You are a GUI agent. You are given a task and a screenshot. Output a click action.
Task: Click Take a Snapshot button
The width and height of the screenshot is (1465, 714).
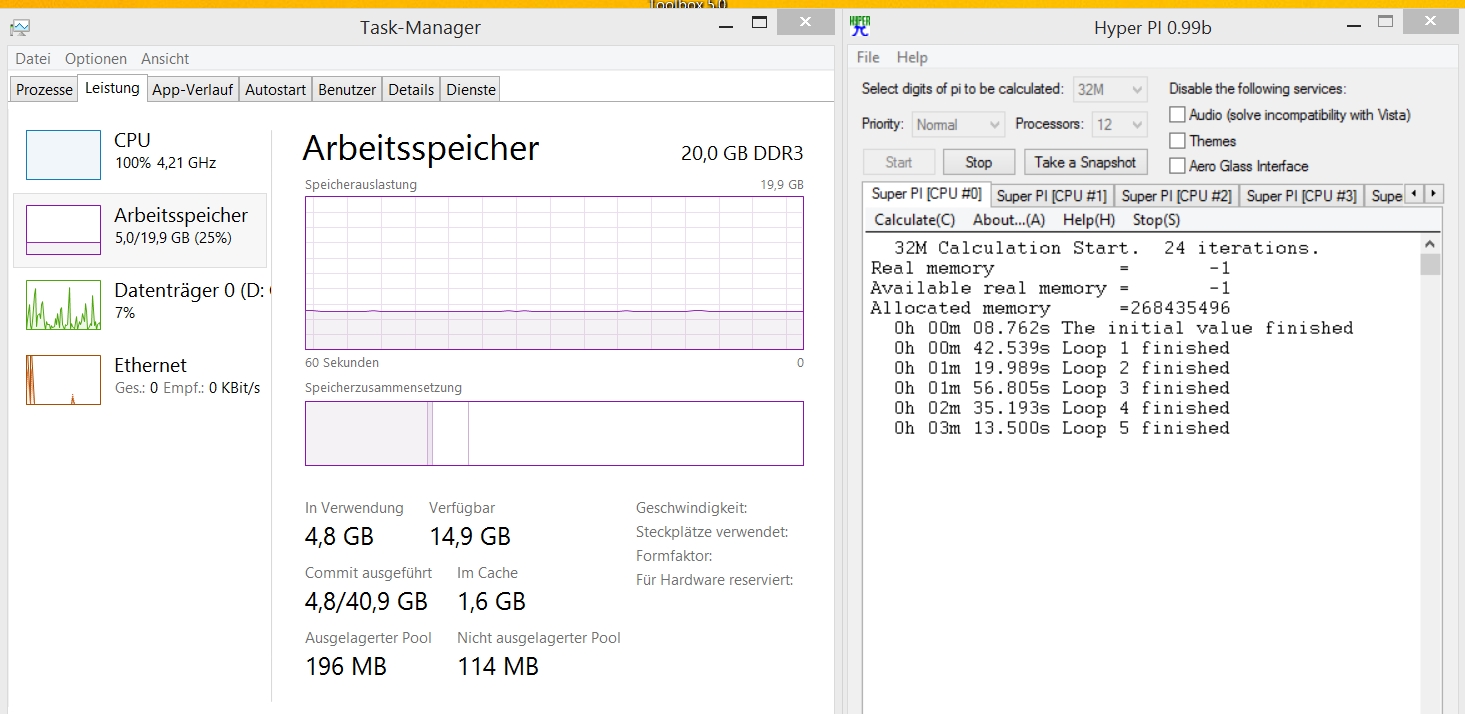[x=1085, y=162]
